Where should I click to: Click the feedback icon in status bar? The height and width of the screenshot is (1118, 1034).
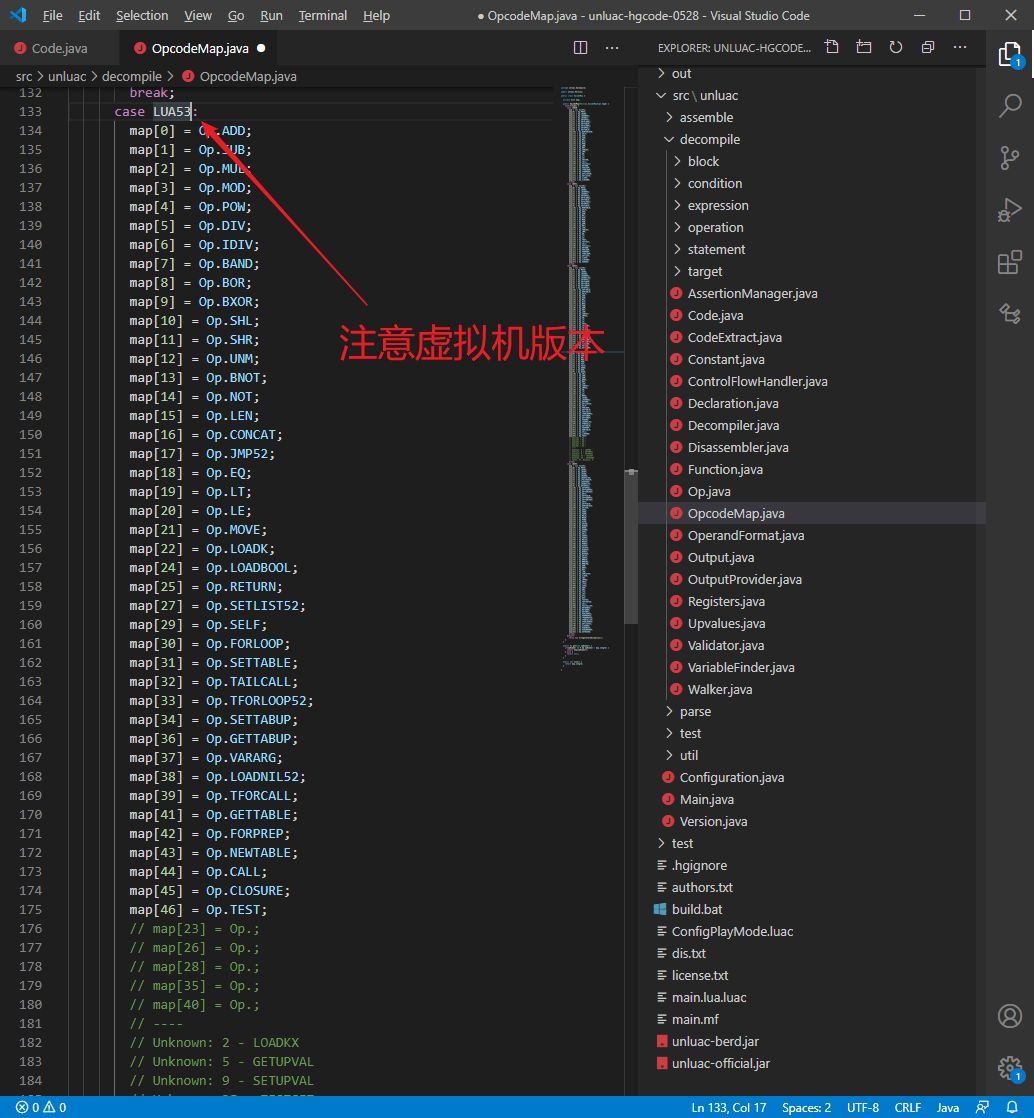(x=983, y=1107)
